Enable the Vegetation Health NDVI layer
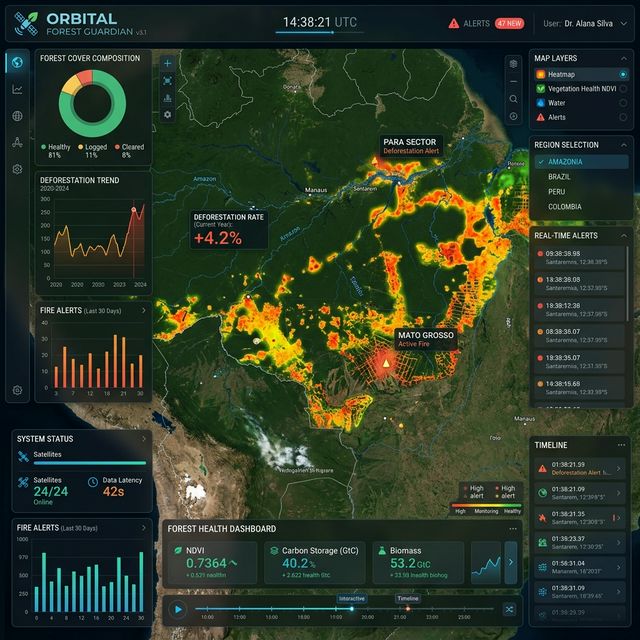Image resolution: width=640 pixels, height=640 pixels. (624, 88)
